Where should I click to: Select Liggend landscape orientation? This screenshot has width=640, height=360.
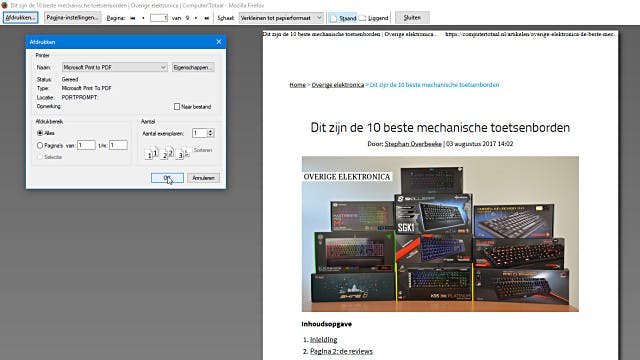click(x=374, y=18)
